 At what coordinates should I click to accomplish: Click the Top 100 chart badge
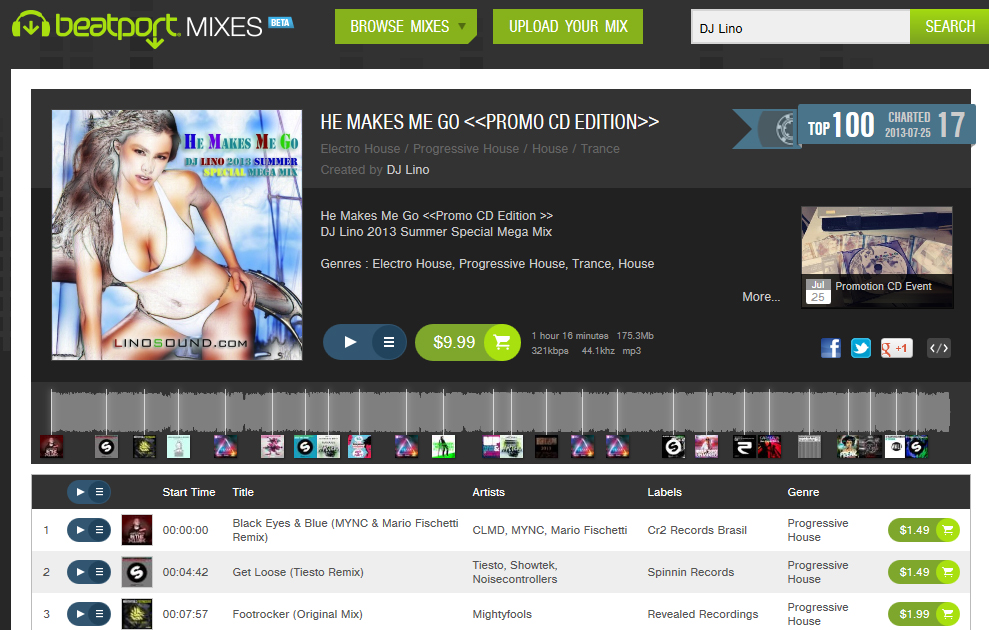854,125
